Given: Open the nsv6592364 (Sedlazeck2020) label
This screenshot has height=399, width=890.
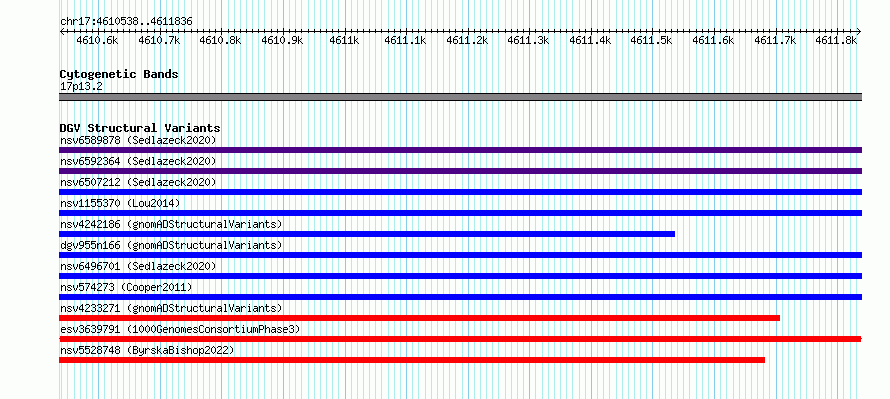Looking at the screenshot, I should [138, 161].
